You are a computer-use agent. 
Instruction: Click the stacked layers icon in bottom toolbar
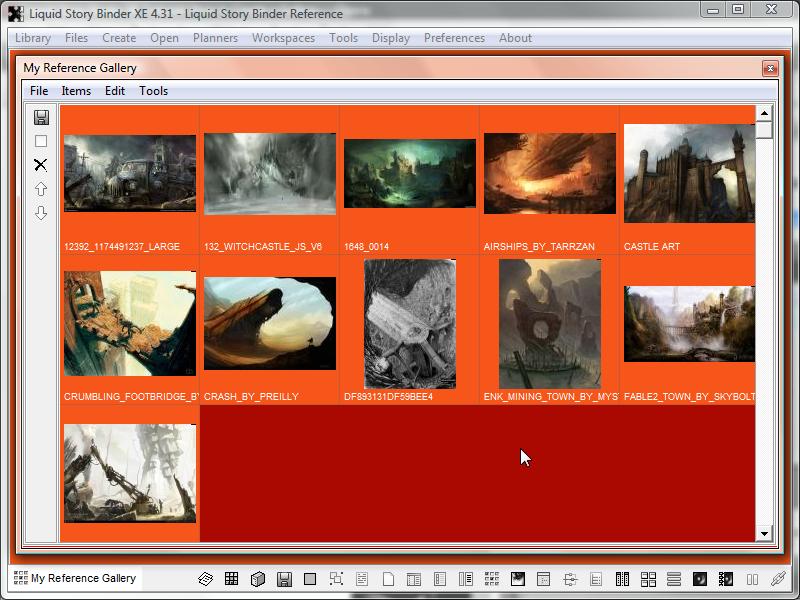coord(205,579)
